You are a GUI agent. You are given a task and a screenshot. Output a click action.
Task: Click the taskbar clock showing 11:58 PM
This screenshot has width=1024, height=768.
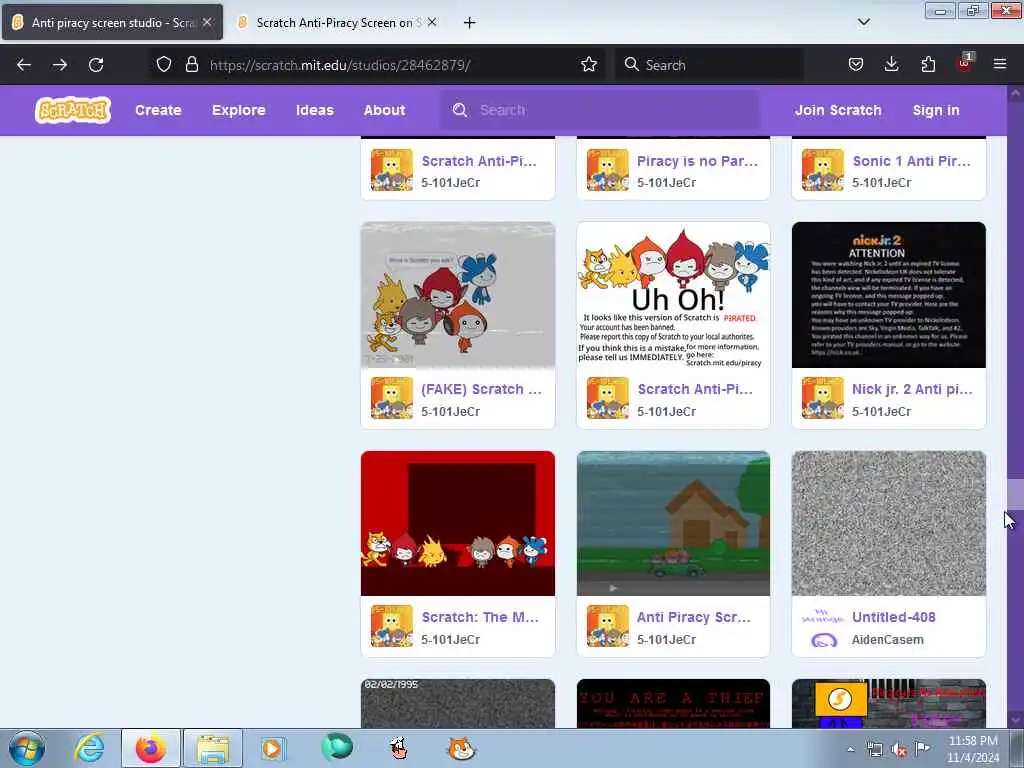tap(972, 748)
